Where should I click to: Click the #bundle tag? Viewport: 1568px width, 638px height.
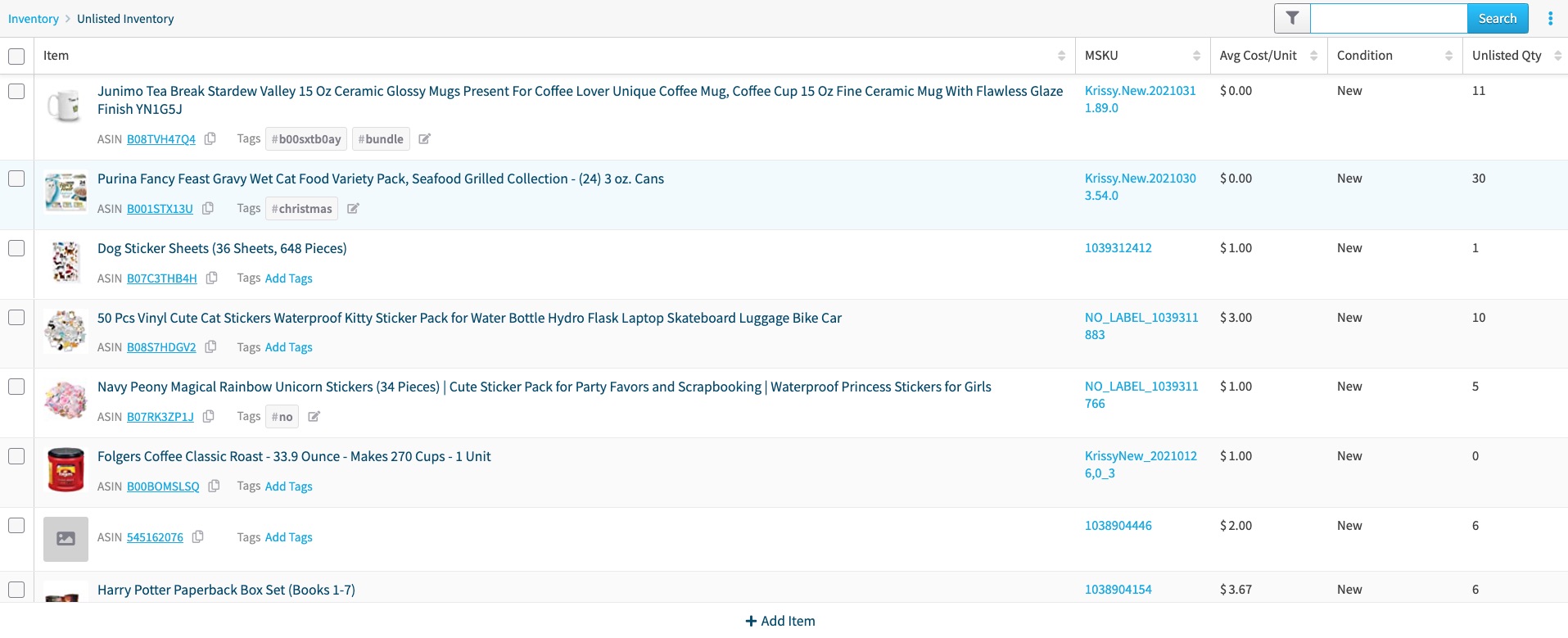[x=381, y=139]
